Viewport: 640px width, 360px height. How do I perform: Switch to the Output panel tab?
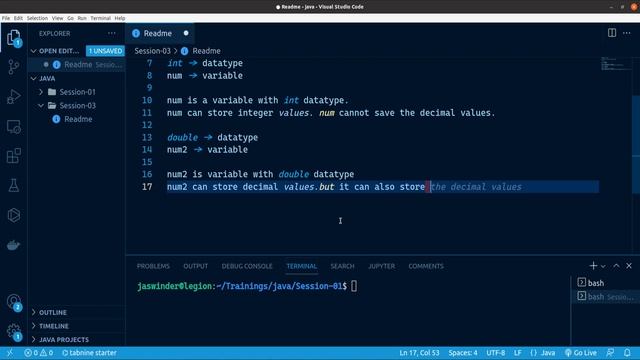(x=196, y=266)
